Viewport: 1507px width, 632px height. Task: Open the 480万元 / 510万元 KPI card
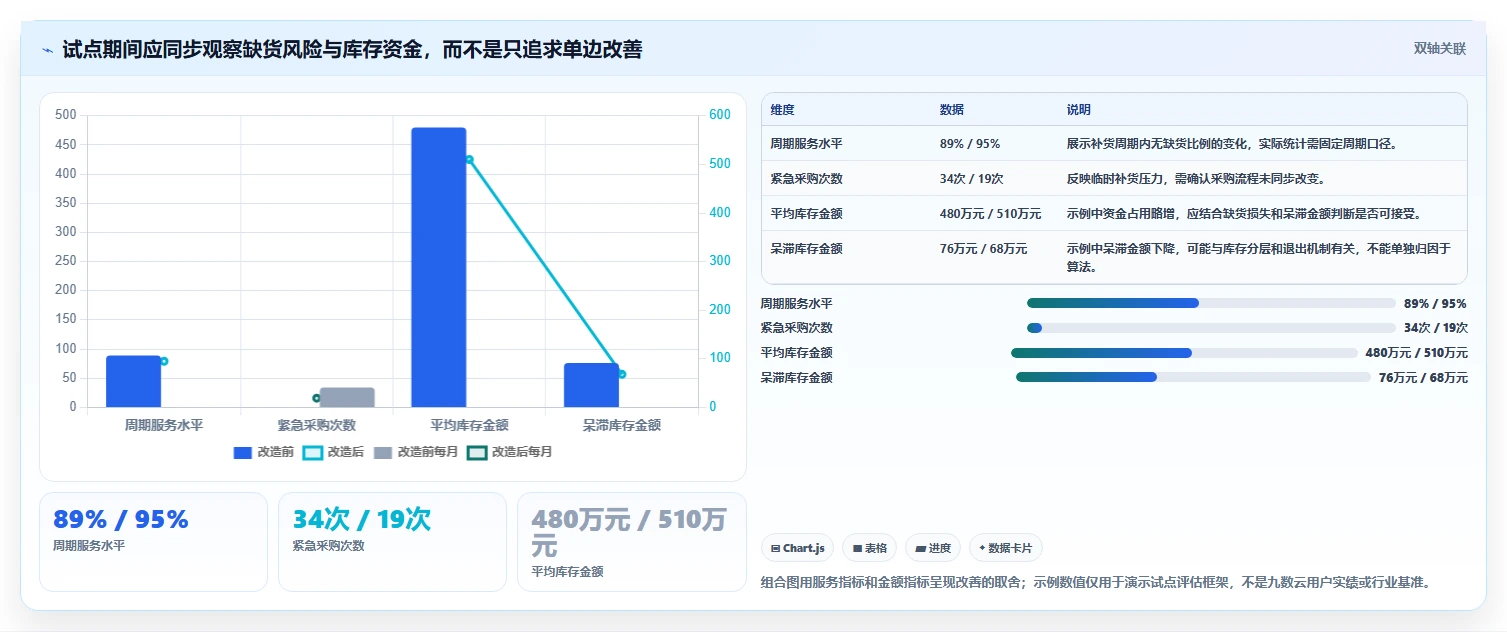[x=631, y=542]
